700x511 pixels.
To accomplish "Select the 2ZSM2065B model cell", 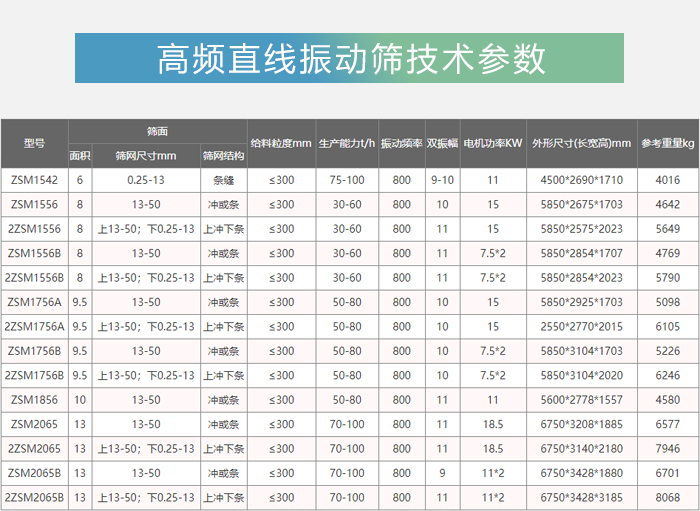I will point(34,497).
